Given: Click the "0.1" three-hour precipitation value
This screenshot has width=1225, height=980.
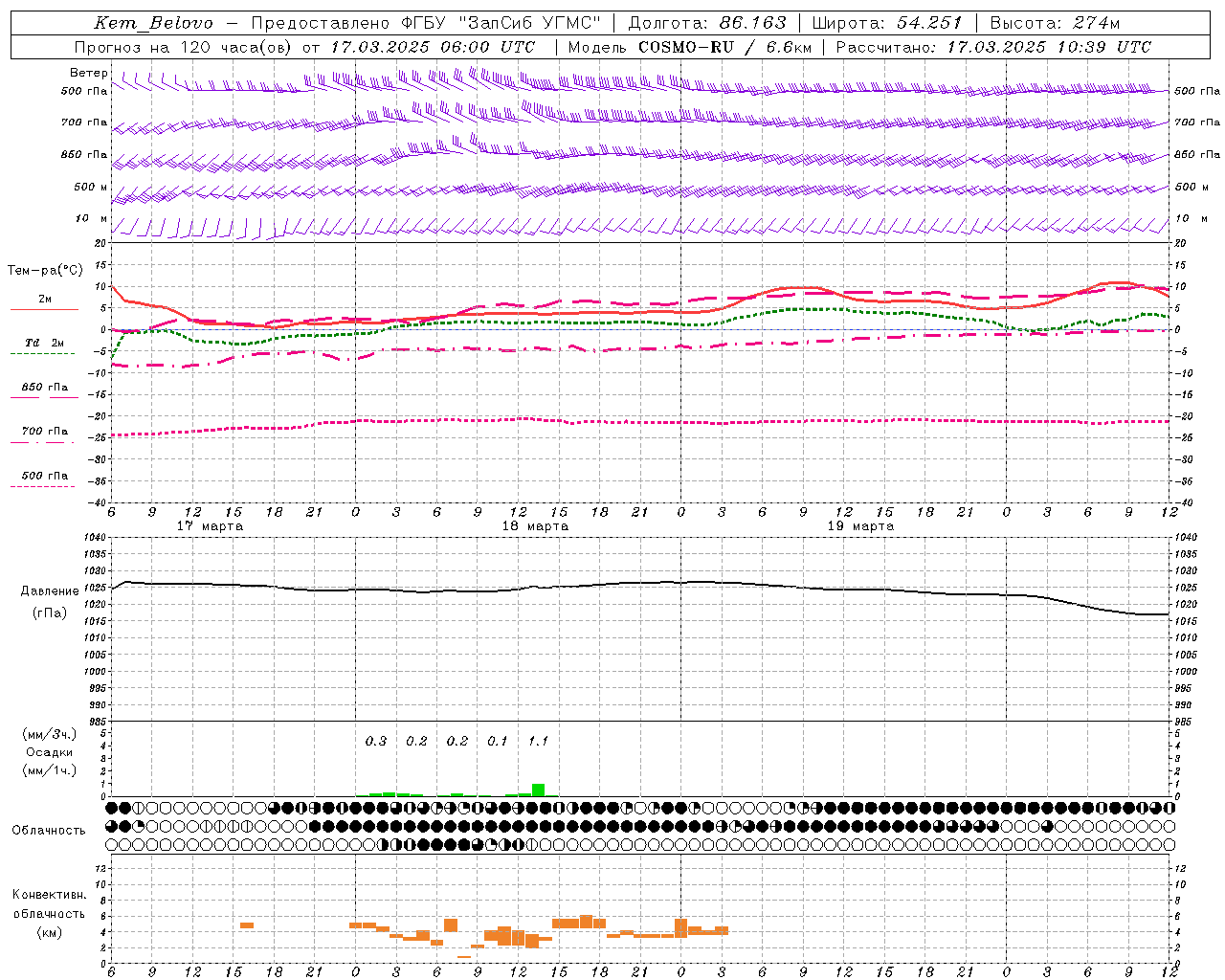Looking at the screenshot, I should coord(498,742).
